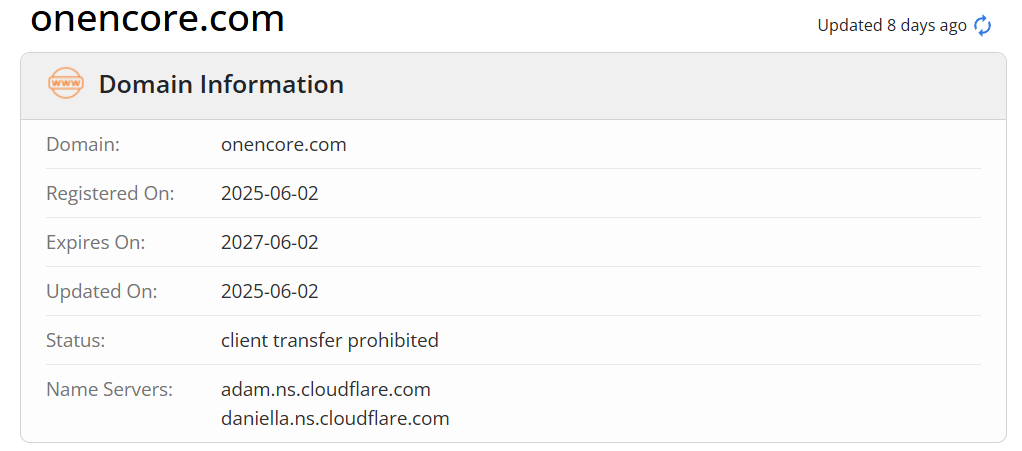Select the Registered On date value
Image resolution: width=1022 pixels, height=451 pixels.
(269, 193)
